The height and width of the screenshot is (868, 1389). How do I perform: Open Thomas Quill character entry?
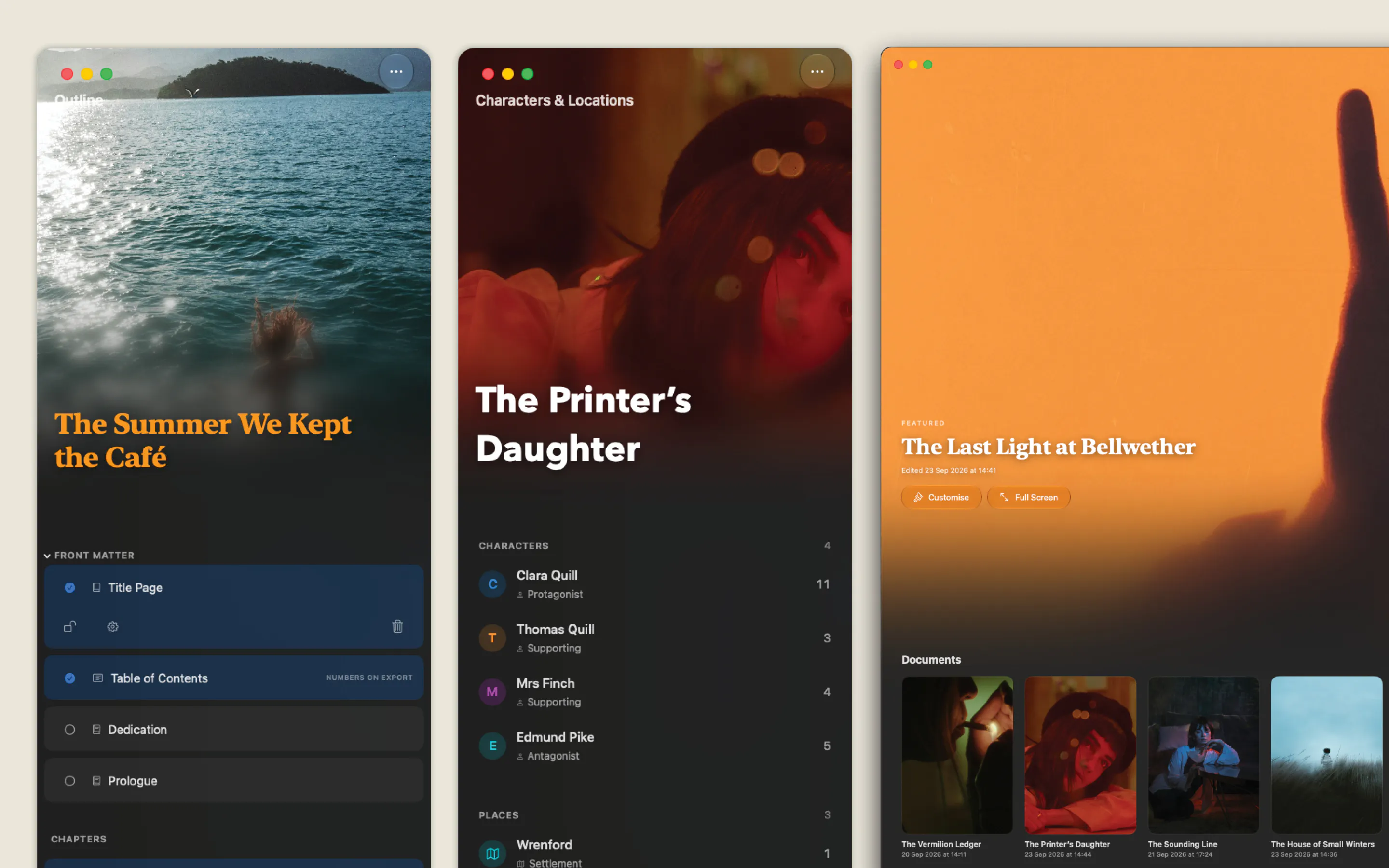coord(654,638)
